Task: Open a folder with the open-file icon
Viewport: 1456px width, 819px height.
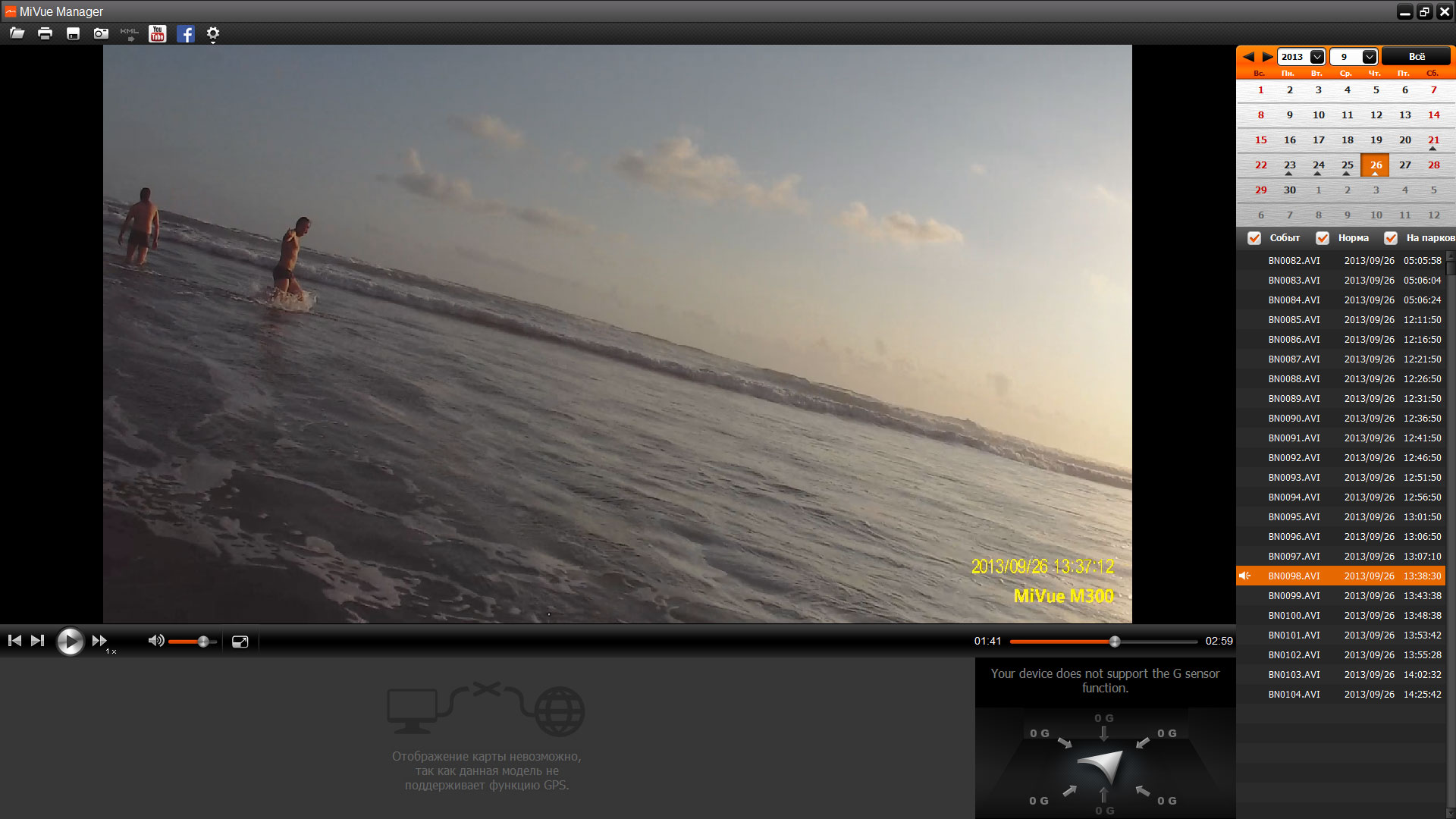Action: pyautogui.click(x=17, y=33)
